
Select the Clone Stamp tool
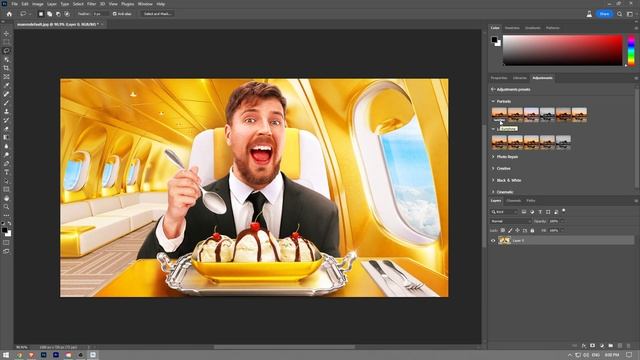click(6, 111)
